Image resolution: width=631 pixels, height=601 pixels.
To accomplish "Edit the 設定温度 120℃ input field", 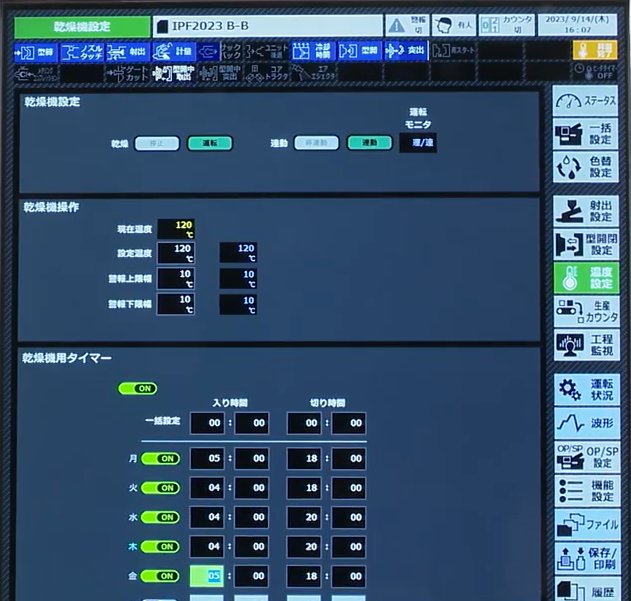I will coord(176,253).
